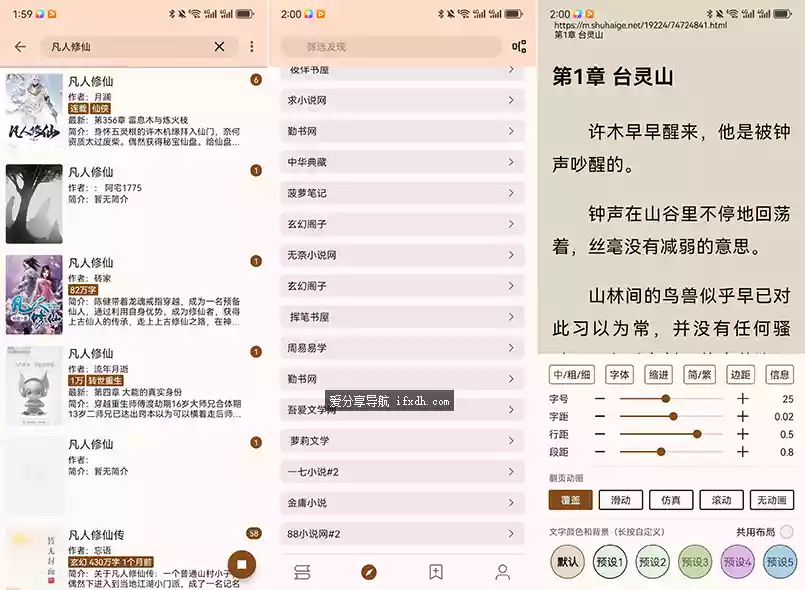The width and height of the screenshot is (805, 590).
Task: Open the bookmark icon in the bottom navigation bar
Action: click(435, 572)
